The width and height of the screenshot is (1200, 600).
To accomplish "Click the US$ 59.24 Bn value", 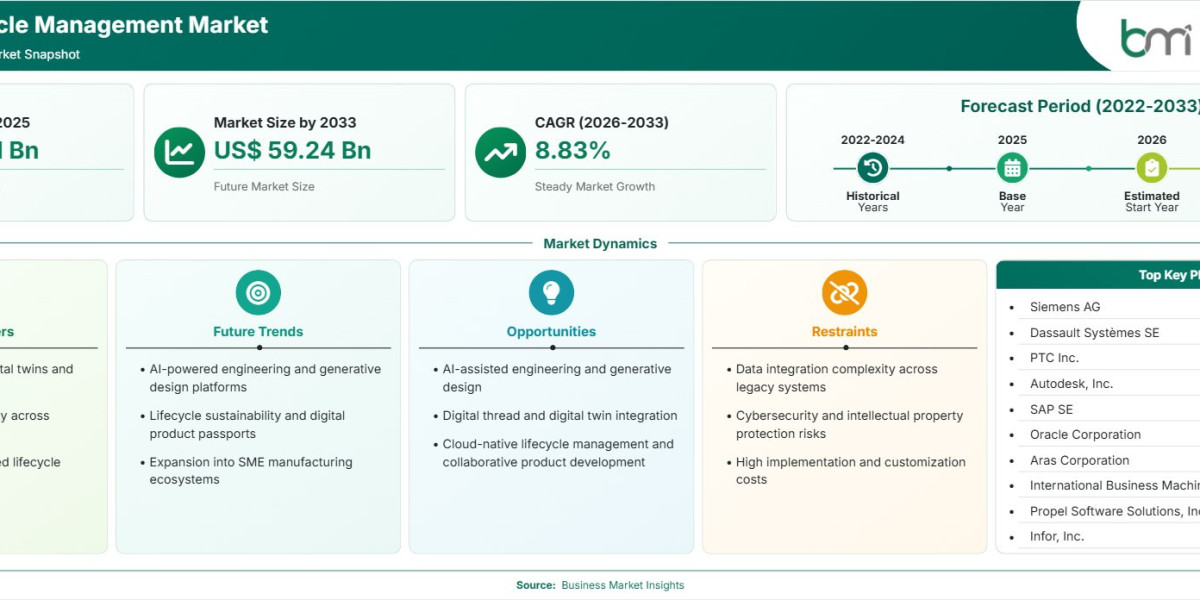I will click(292, 151).
